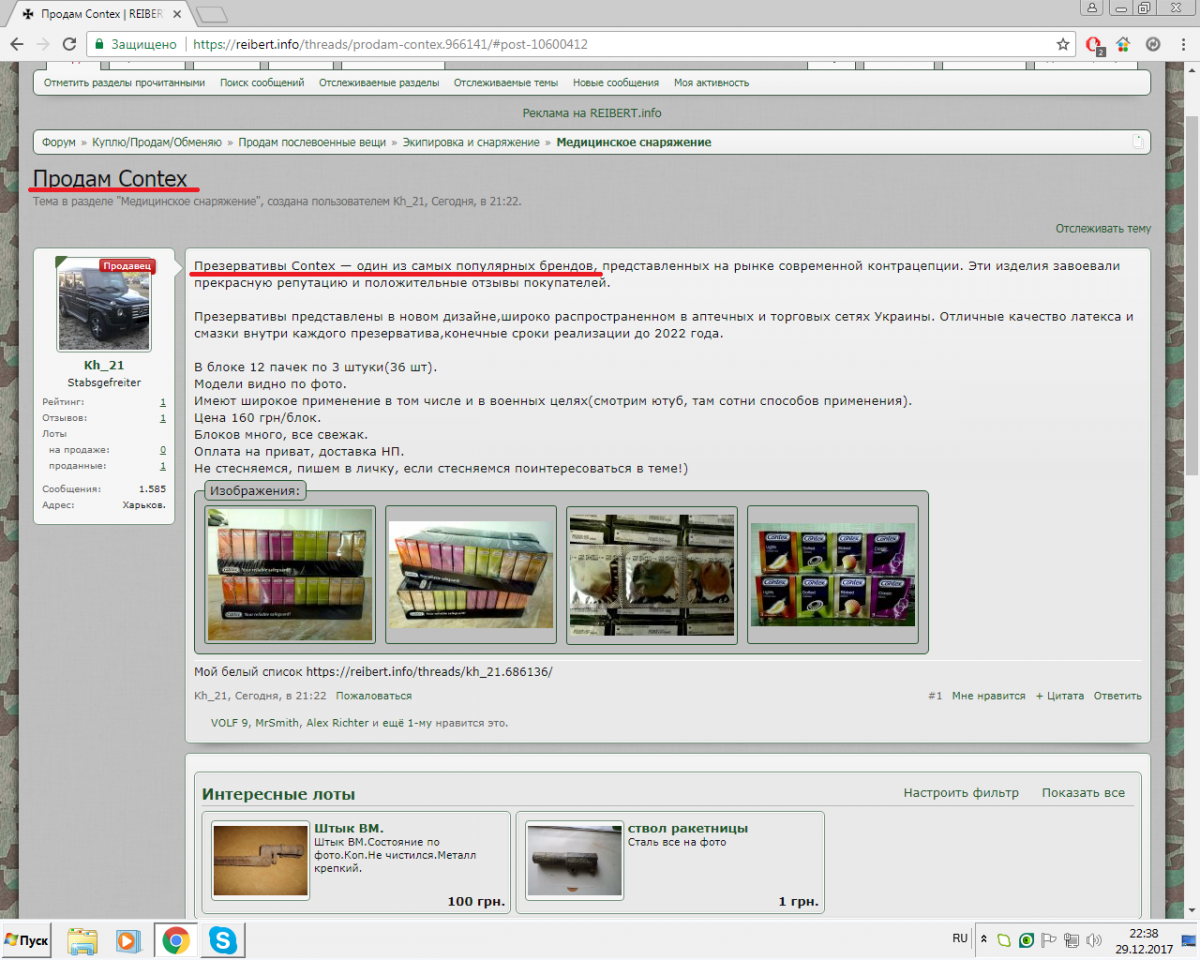Click + Цитата on the post
Image resolution: width=1200 pixels, height=960 pixels.
[1060, 696]
